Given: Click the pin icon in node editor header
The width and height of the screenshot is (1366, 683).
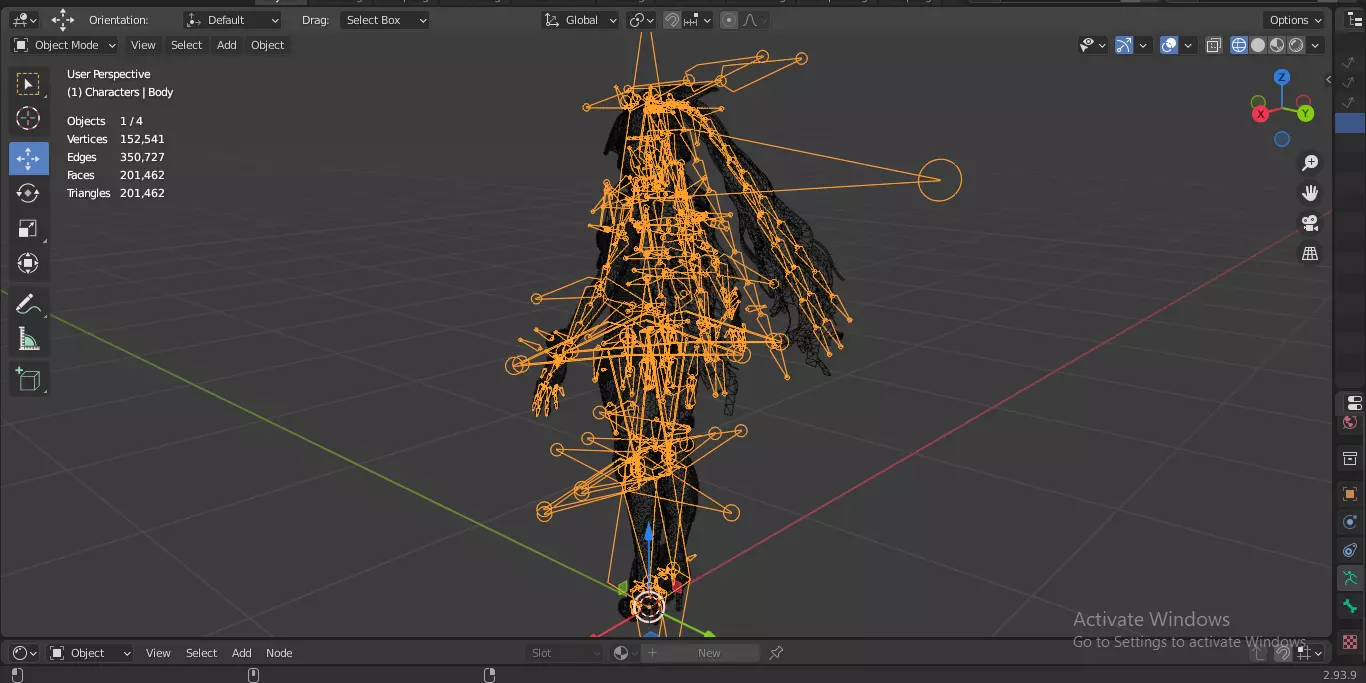Looking at the screenshot, I should coord(776,653).
